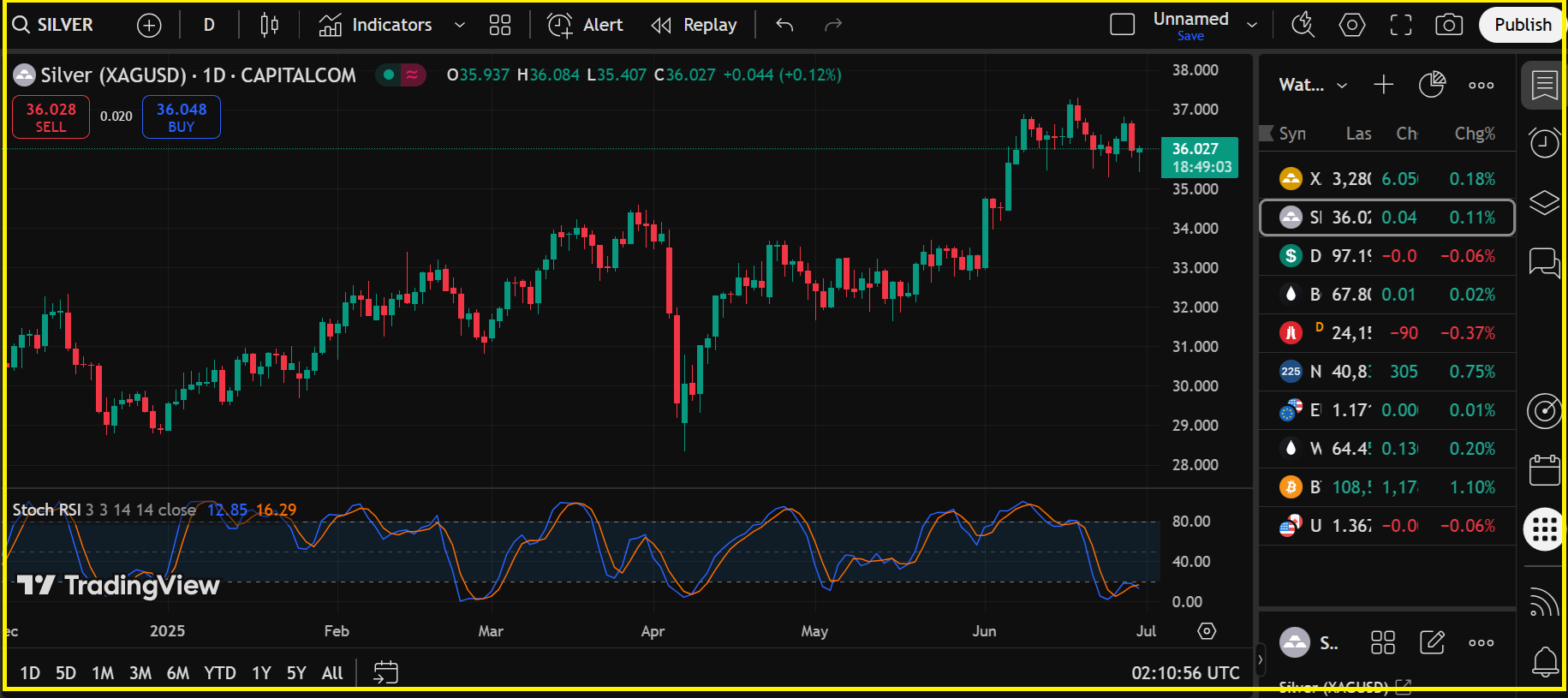1568x698 pixels.
Task: Expand the watchlist name dropdown
Action: click(x=1342, y=85)
